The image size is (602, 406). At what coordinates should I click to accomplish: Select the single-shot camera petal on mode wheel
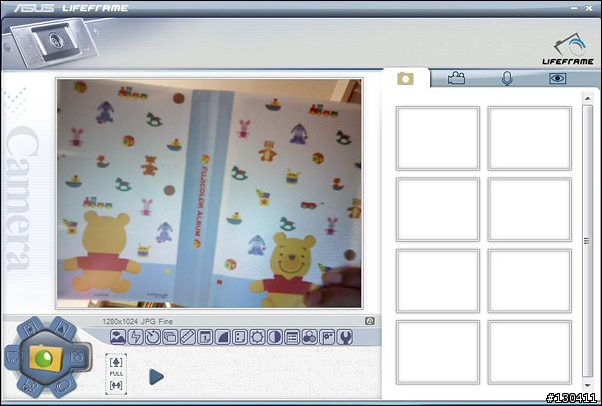coord(79,358)
